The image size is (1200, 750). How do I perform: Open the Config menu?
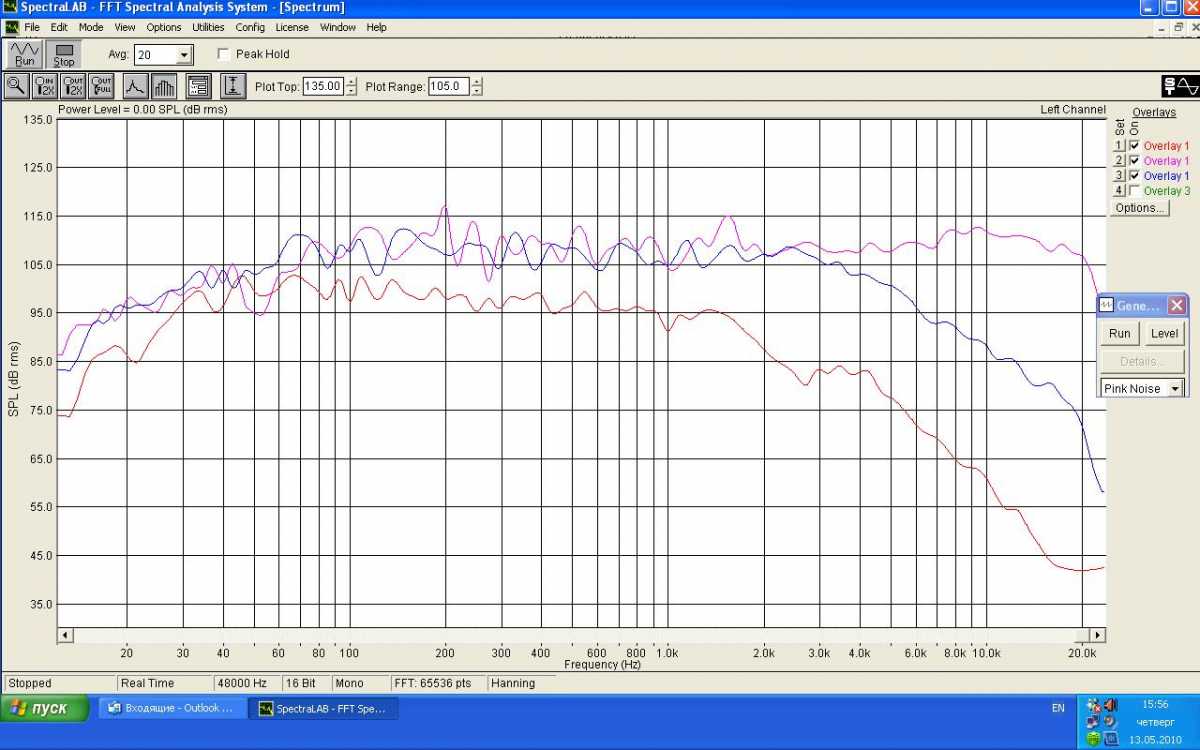[x=250, y=27]
